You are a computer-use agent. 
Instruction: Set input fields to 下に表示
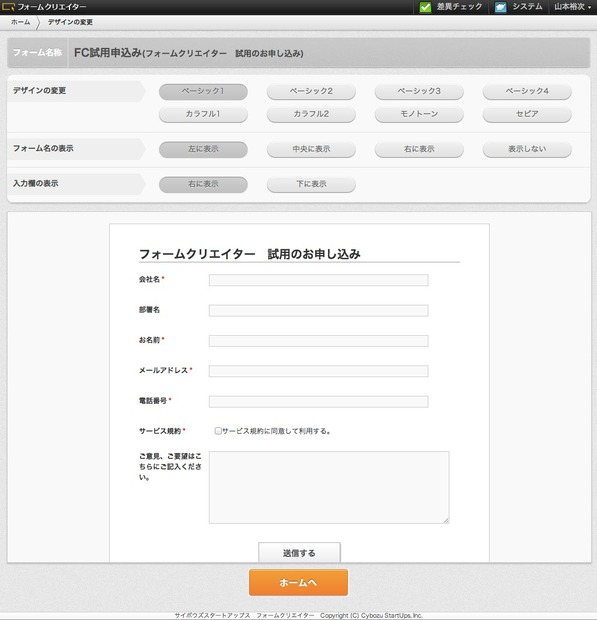(311, 185)
